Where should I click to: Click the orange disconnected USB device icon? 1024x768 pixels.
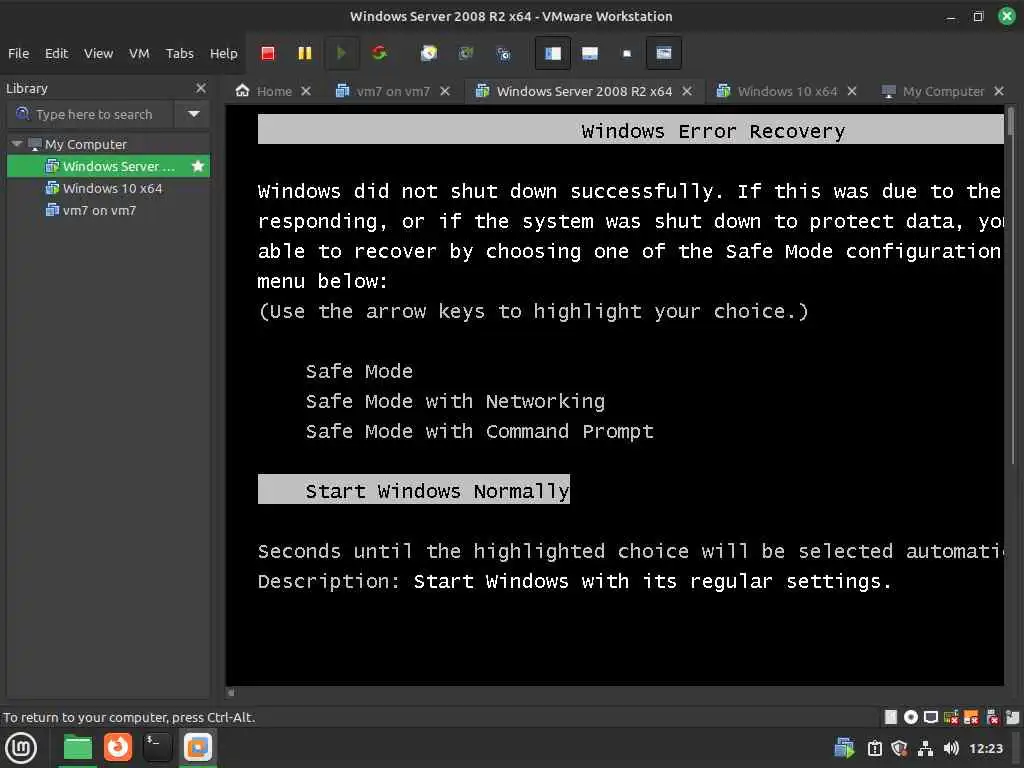tap(971, 718)
